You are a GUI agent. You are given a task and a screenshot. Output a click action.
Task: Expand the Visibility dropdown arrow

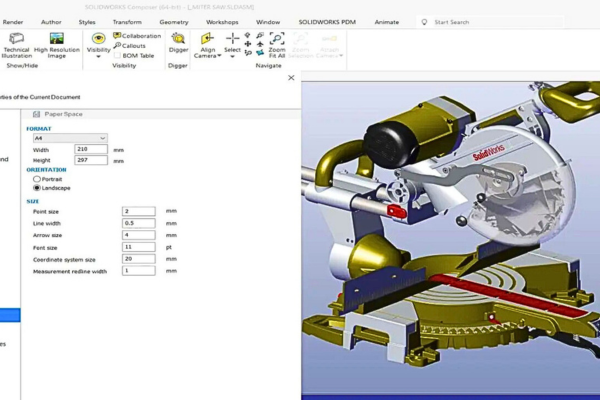[98, 57]
